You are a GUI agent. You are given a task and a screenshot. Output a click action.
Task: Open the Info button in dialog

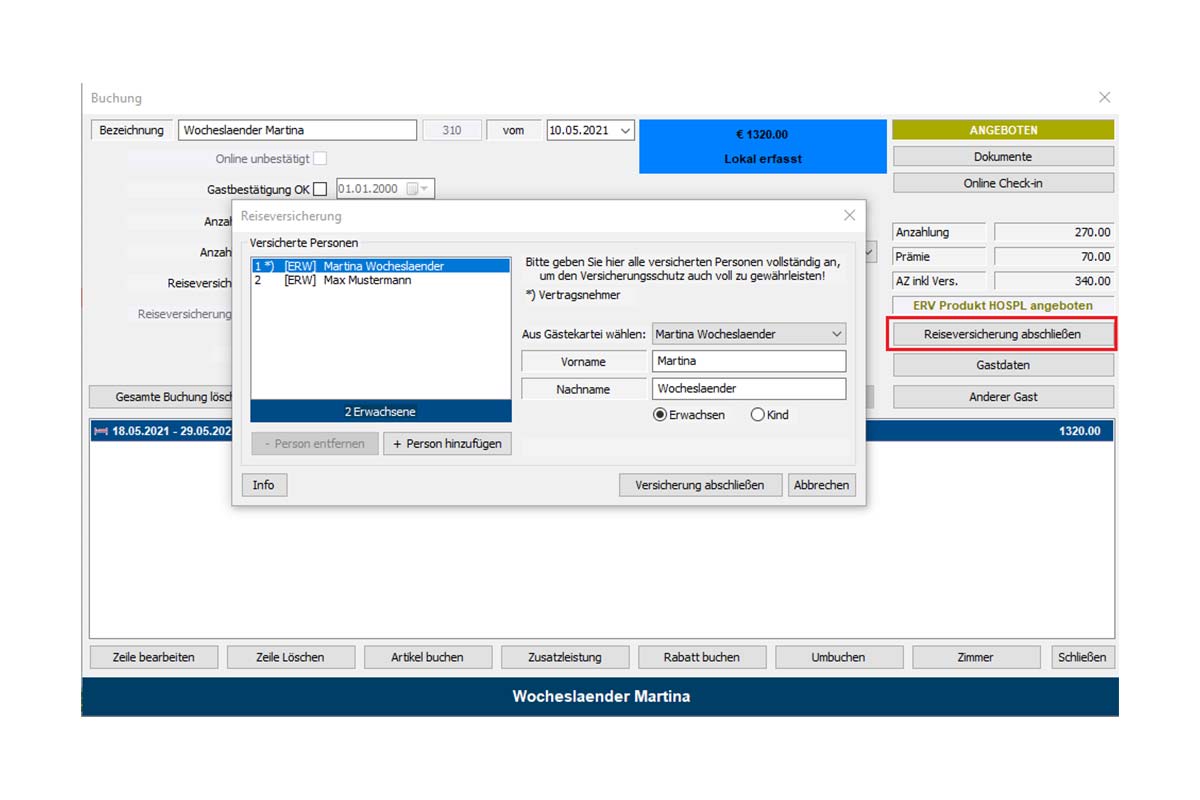click(x=264, y=485)
